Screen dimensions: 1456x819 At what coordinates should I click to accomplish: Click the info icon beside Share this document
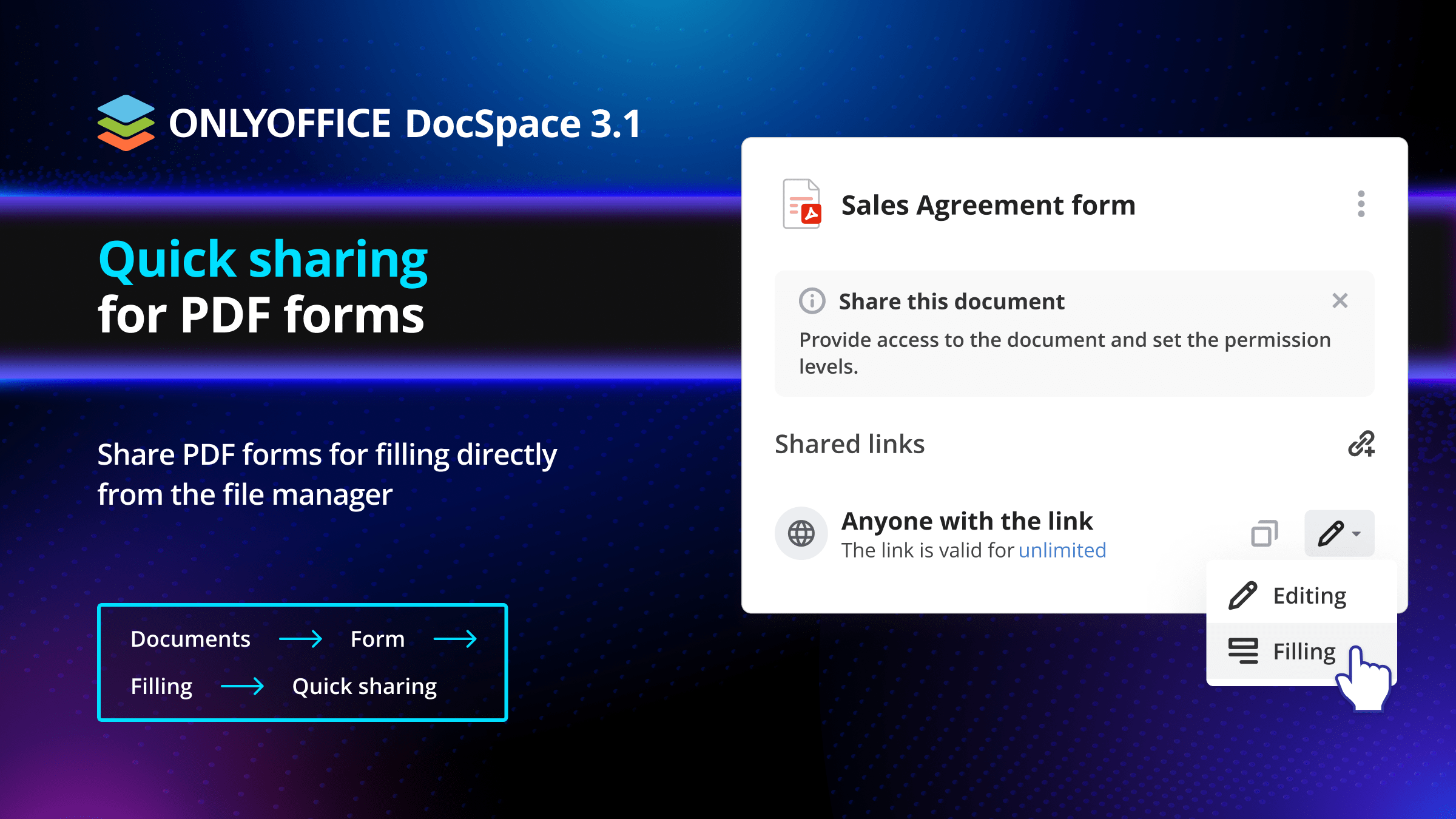point(812,301)
